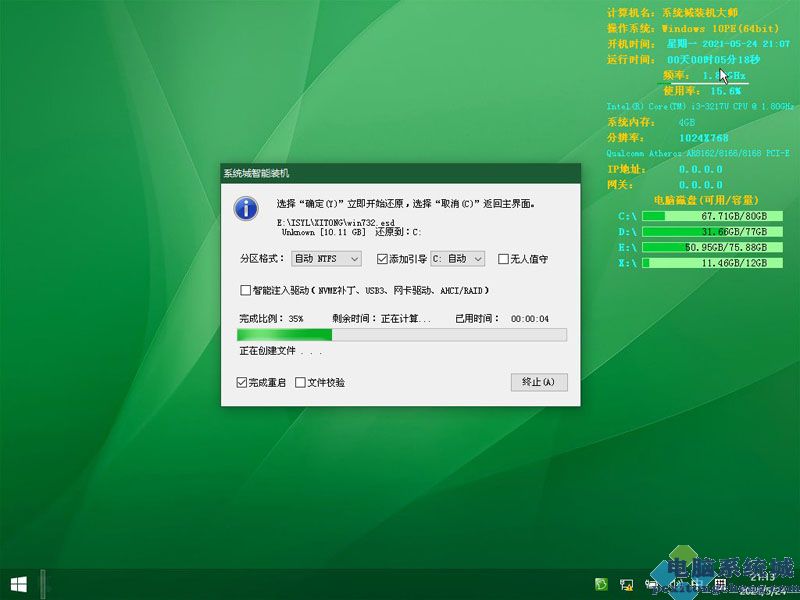Click the 使用率 16.6% text
Screen dimensions: 800x600
702,91
